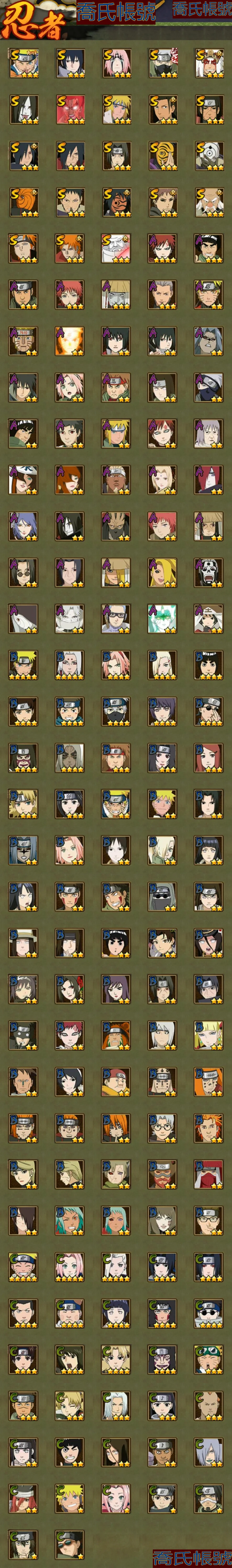Select the A-rank flaming chakra Naruto portrait

pyautogui.click(x=70, y=341)
